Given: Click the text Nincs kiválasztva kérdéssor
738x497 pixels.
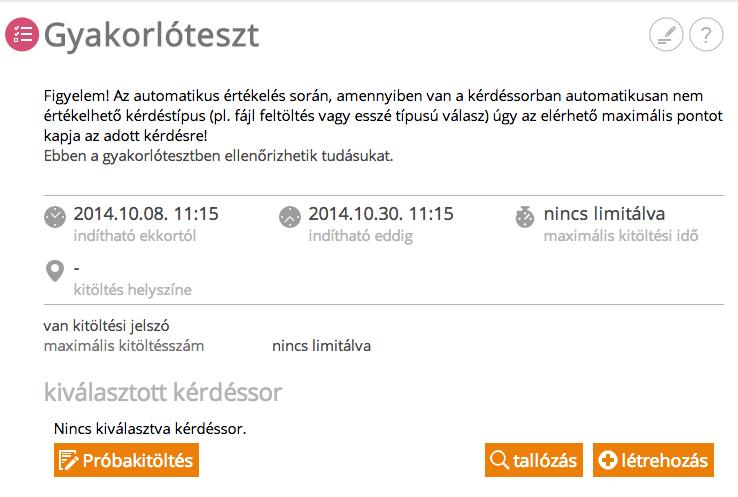Looking at the screenshot, I should (x=150, y=429).
